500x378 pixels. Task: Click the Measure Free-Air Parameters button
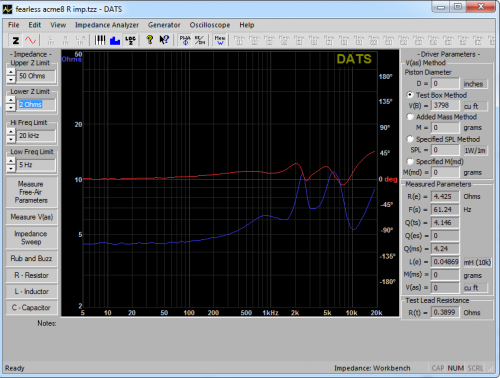[31, 192]
